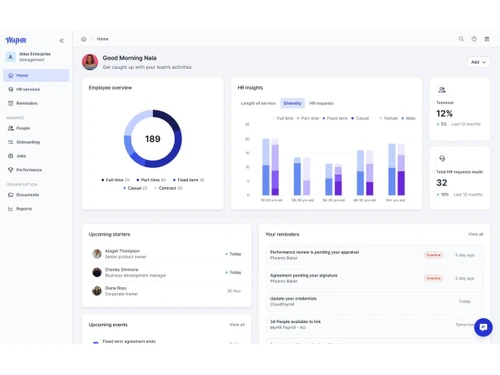Click the Casual donut legend entry
Viewport: 500px width, 375px height.
[x=135, y=188]
